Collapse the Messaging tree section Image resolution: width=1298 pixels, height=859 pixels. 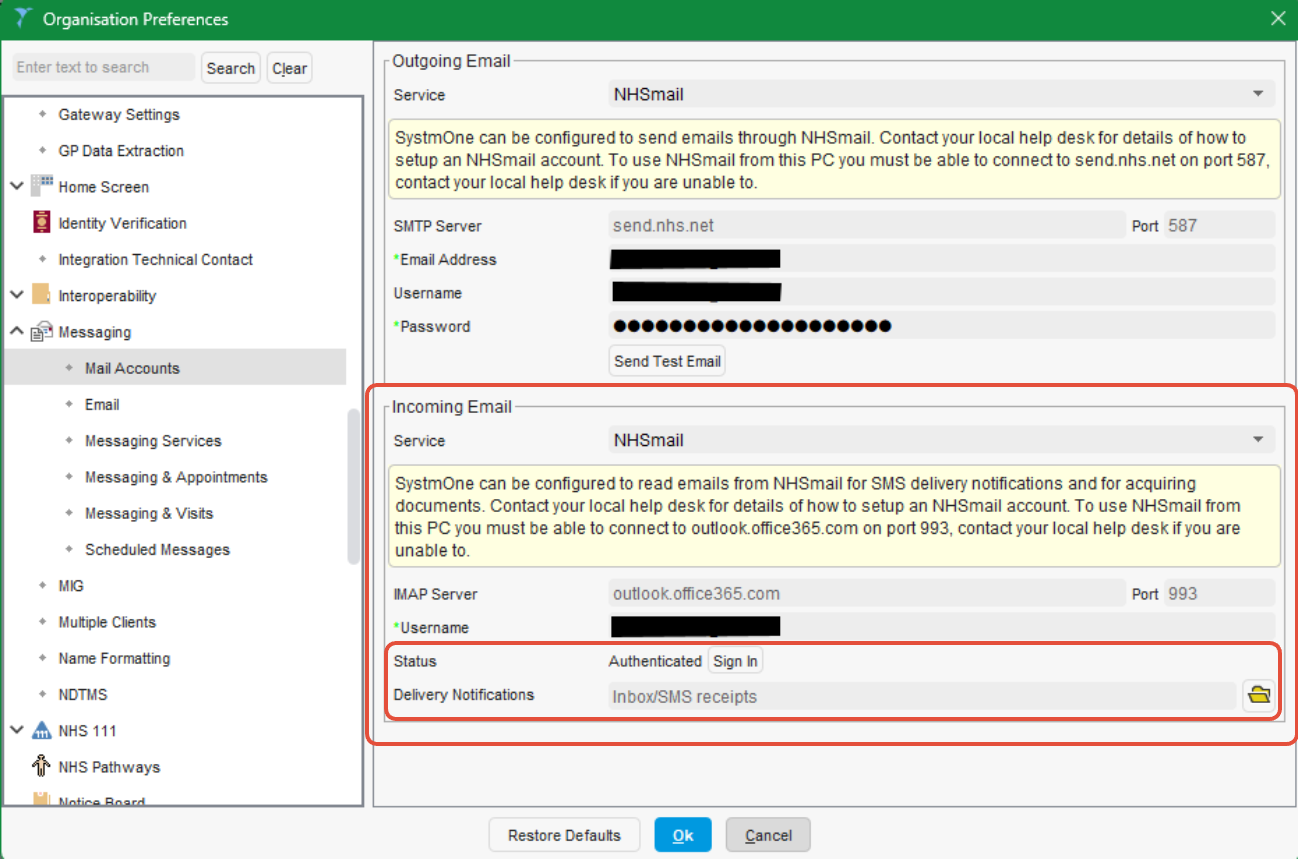15,331
